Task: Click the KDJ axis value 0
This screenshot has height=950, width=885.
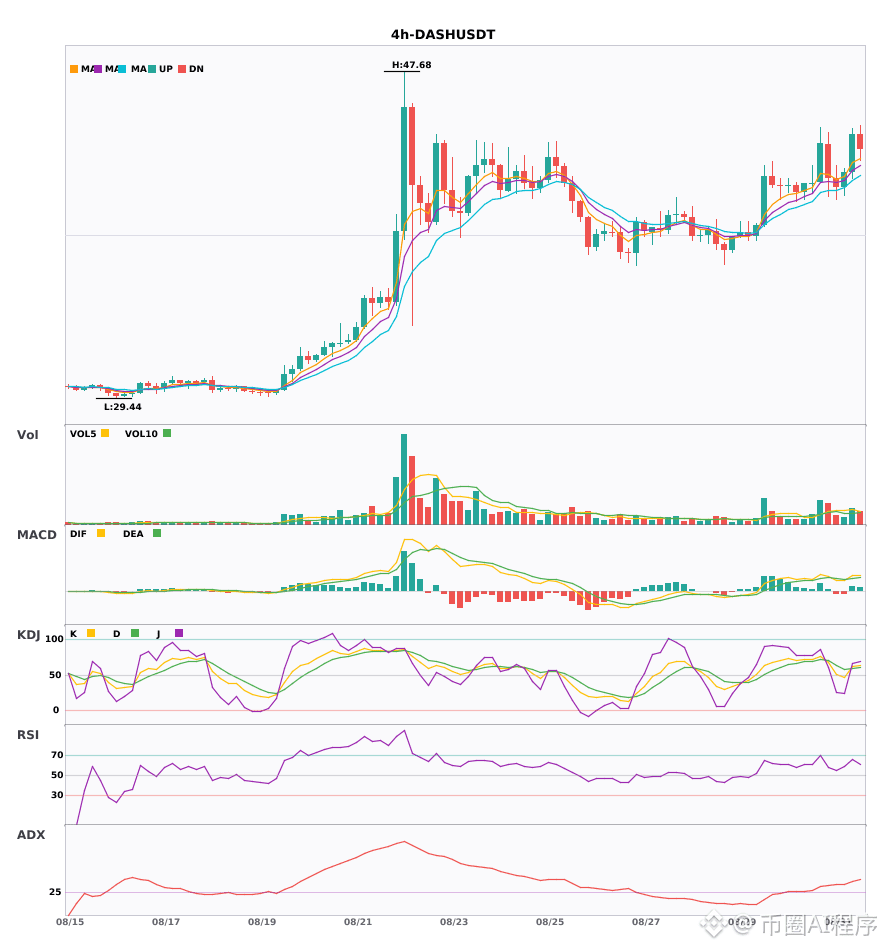Action: click(x=56, y=710)
